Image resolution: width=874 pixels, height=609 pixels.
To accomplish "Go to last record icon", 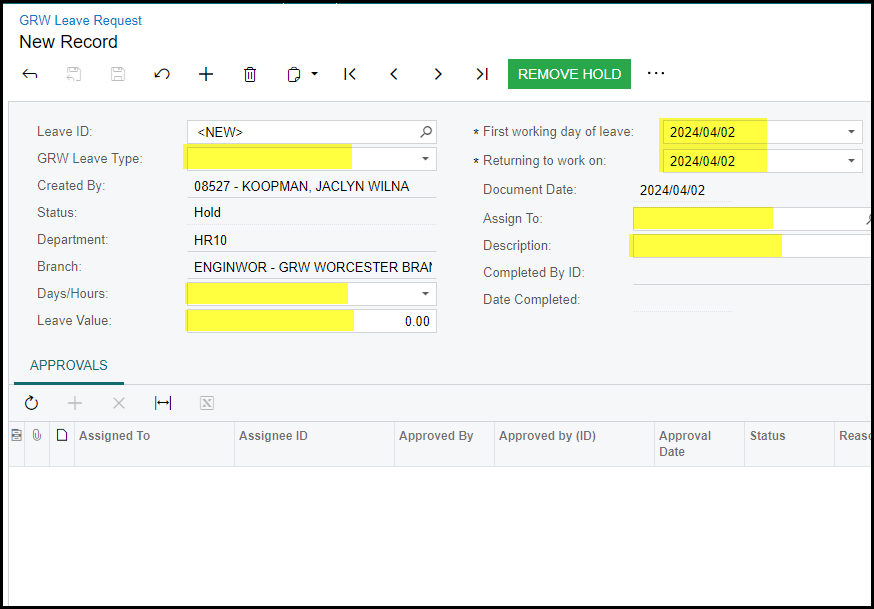I will coord(482,74).
